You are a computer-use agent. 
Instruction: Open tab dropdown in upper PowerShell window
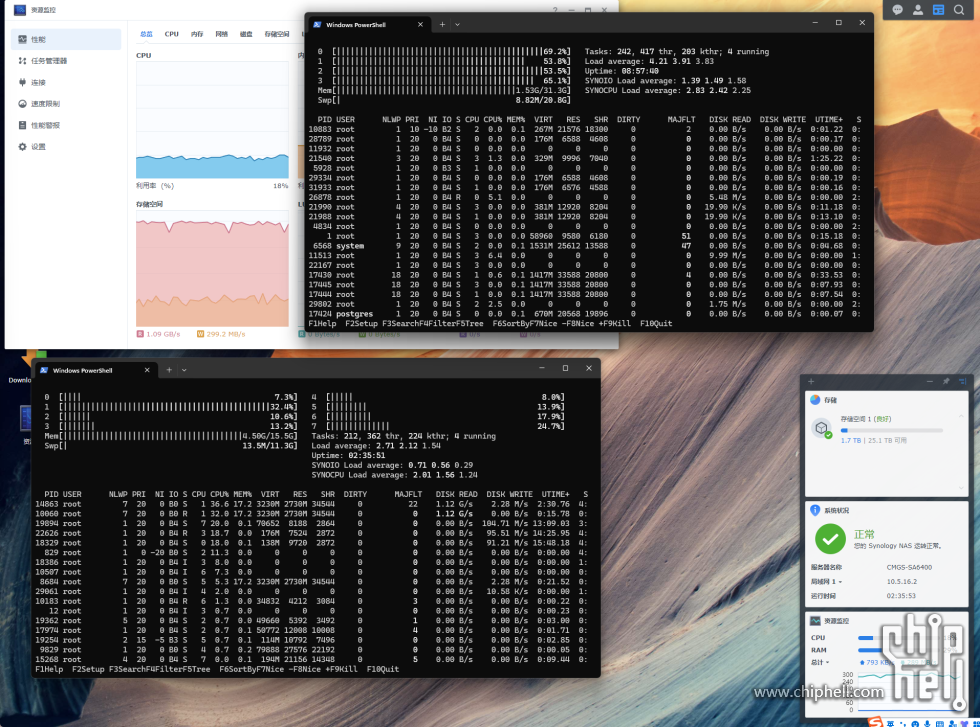pyautogui.click(x=458, y=24)
